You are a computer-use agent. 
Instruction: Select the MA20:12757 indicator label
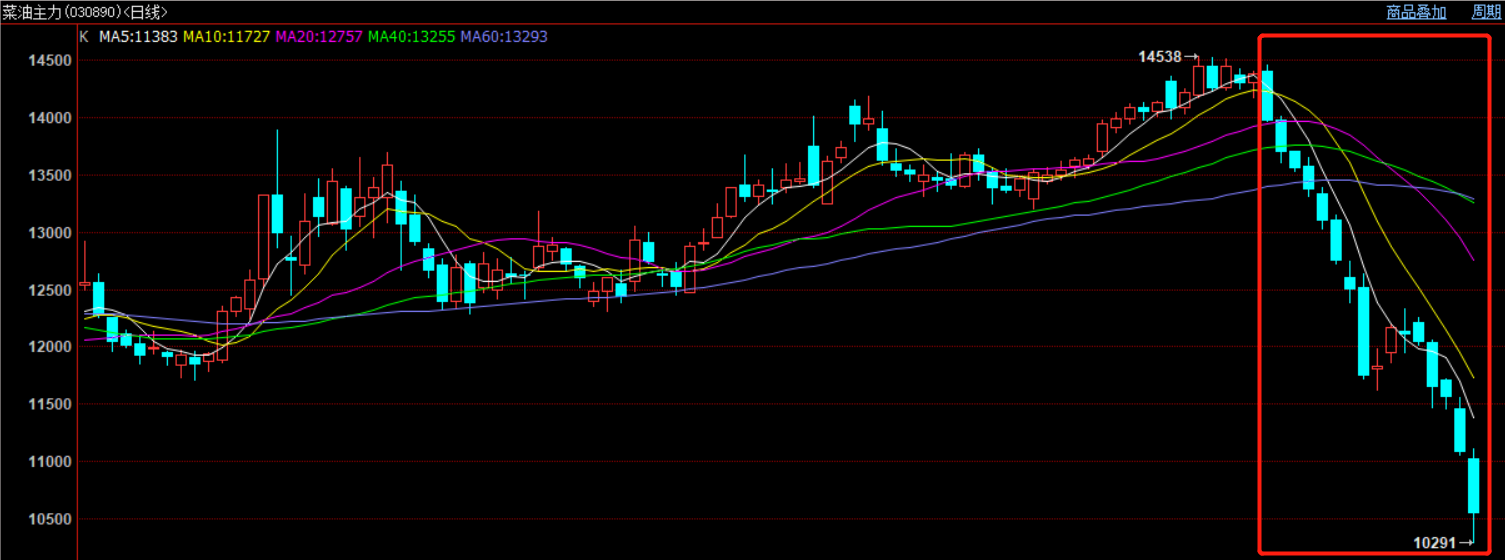pyautogui.click(x=318, y=36)
